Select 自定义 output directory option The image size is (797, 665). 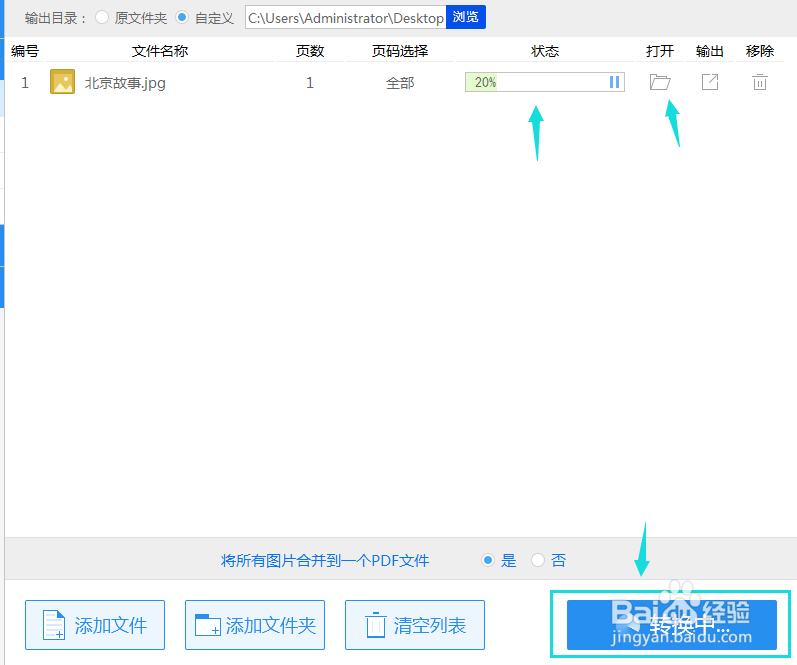pyautogui.click(x=181, y=17)
